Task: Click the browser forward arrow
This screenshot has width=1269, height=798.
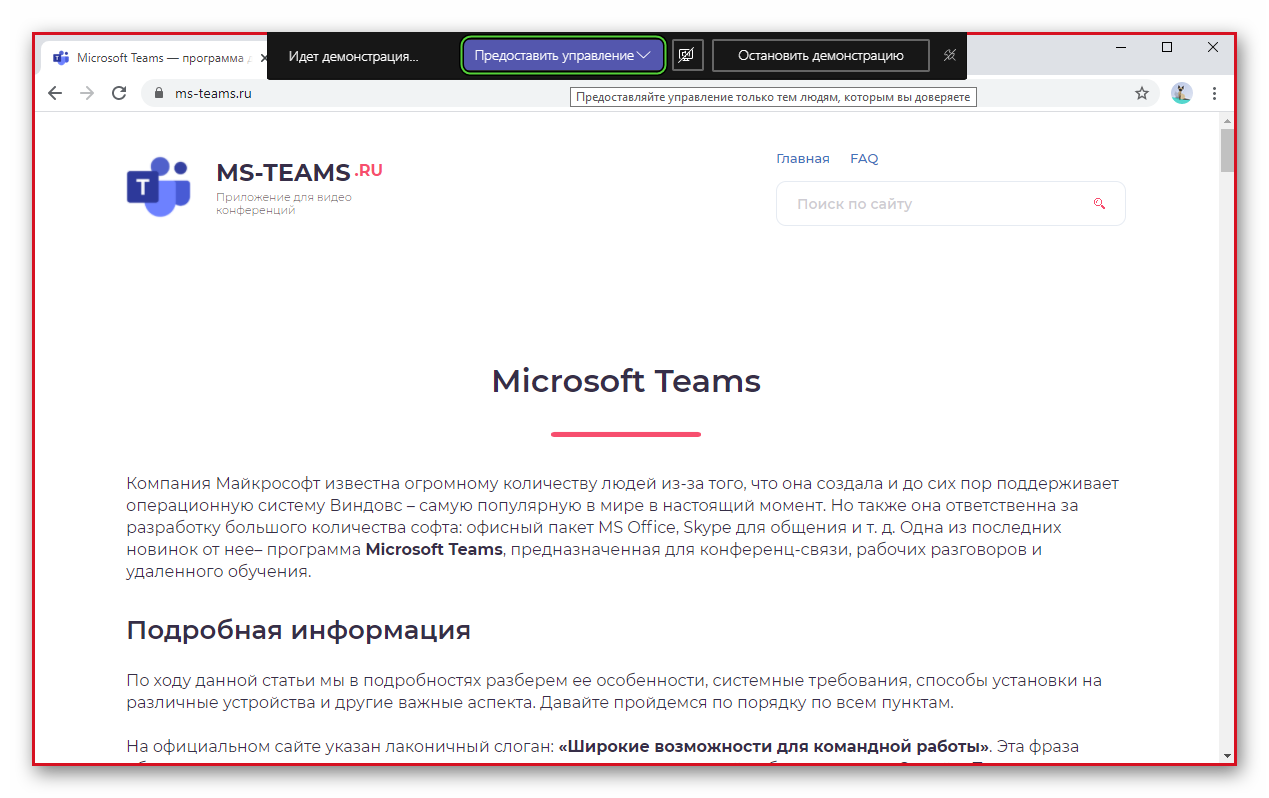Action: pyautogui.click(x=87, y=93)
